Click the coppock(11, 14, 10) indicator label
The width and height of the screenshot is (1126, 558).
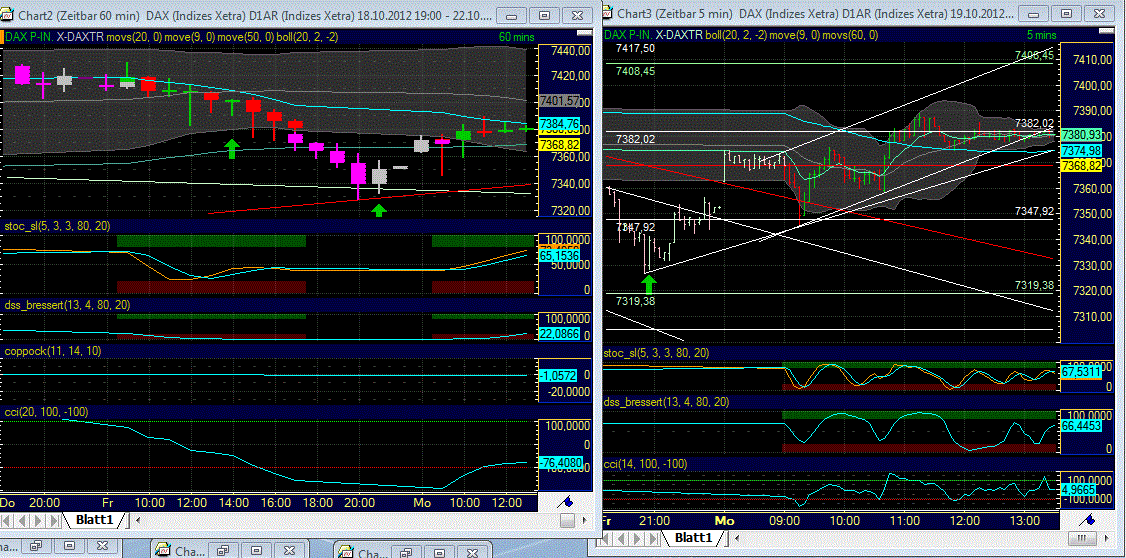(x=53, y=351)
